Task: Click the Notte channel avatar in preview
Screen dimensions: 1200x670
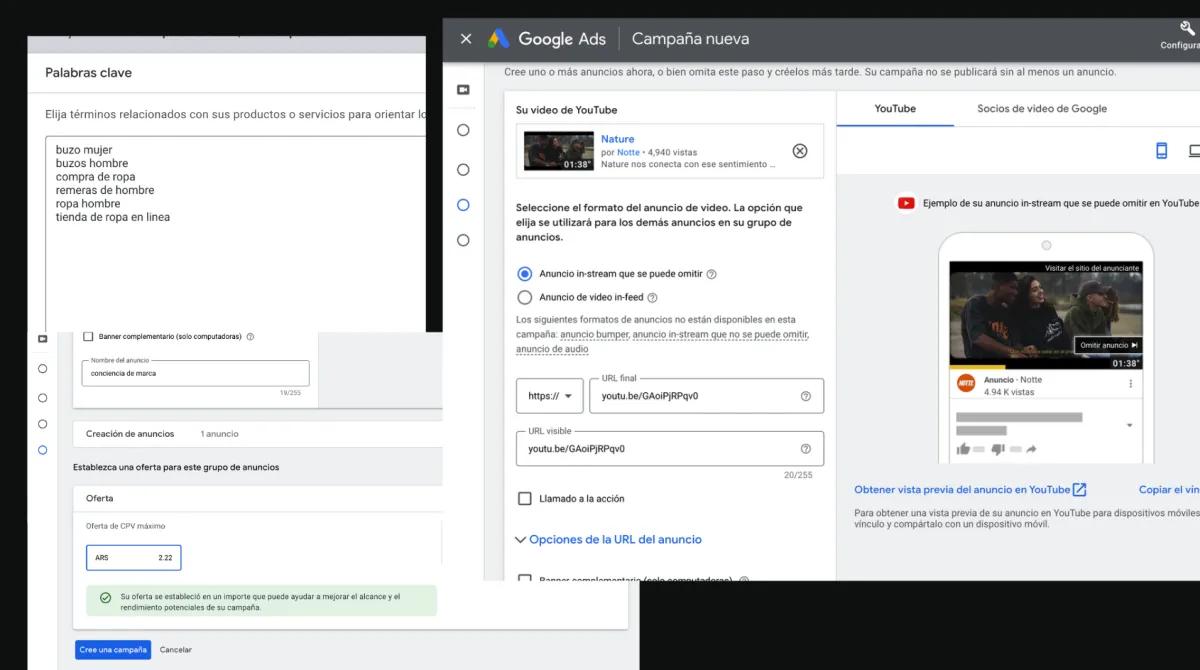Action: 966,383
